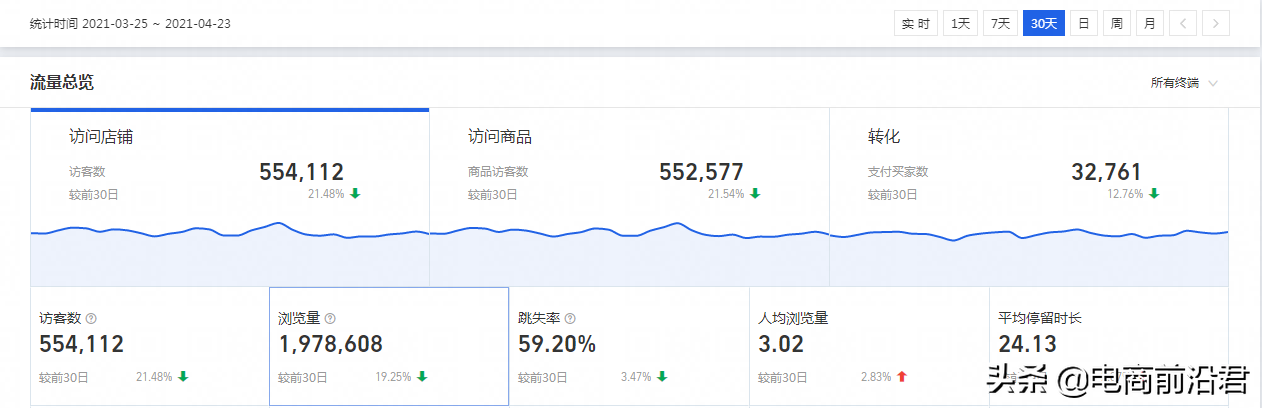Image resolution: width=1262 pixels, height=408 pixels.
Task: Go to next period arrow
Action: [x=1216, y=23]
